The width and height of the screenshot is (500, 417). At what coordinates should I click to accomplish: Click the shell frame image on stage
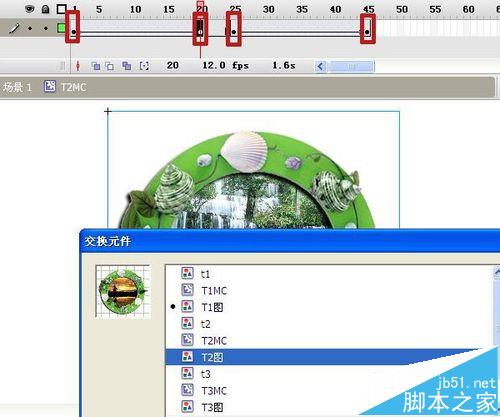pyautogui.click(x=248, y=180)
